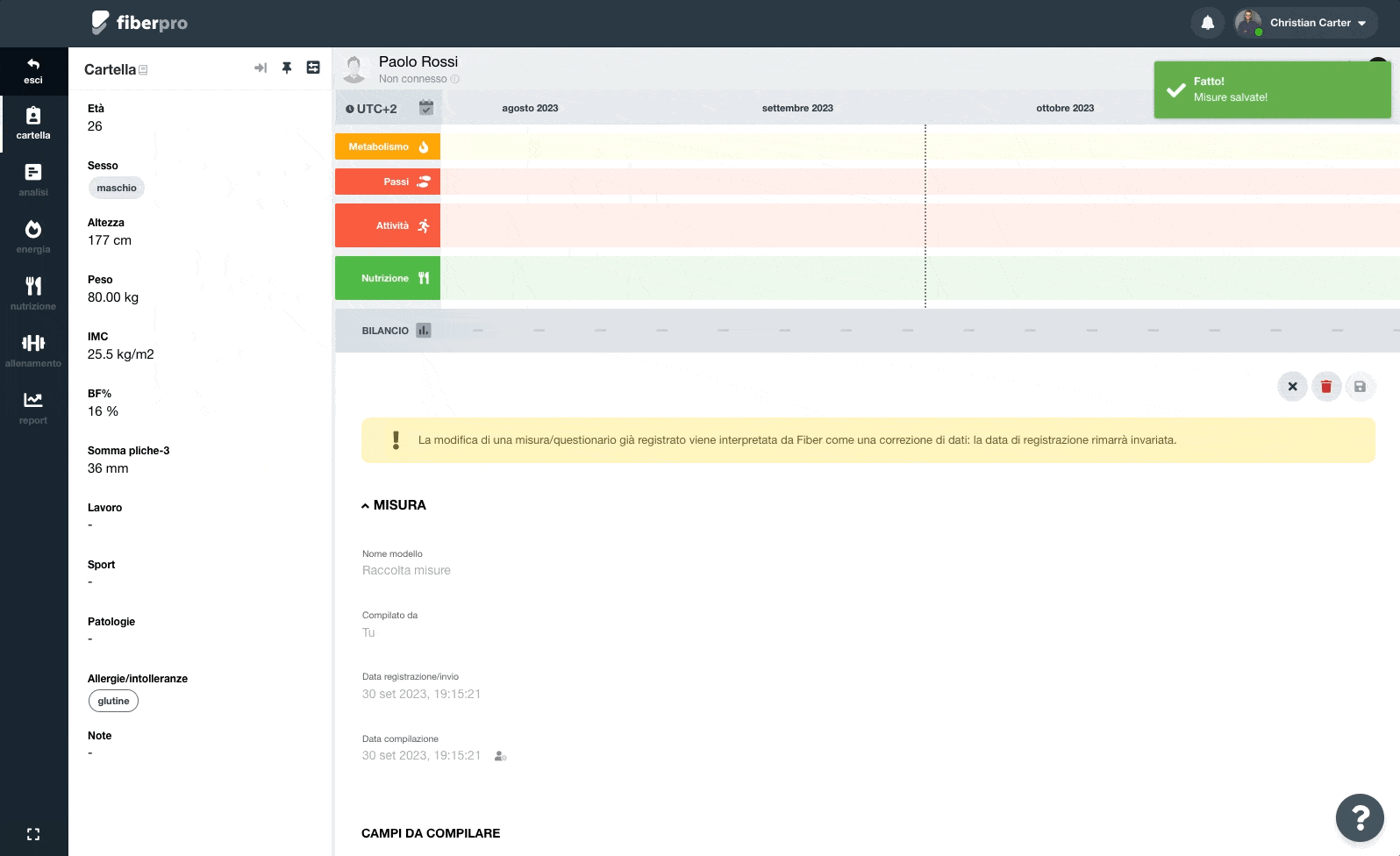This screenshot has height=856, width=1400.
Task: Toggle the BILANCIO chart icon
Action: click(x=424, y=331)
